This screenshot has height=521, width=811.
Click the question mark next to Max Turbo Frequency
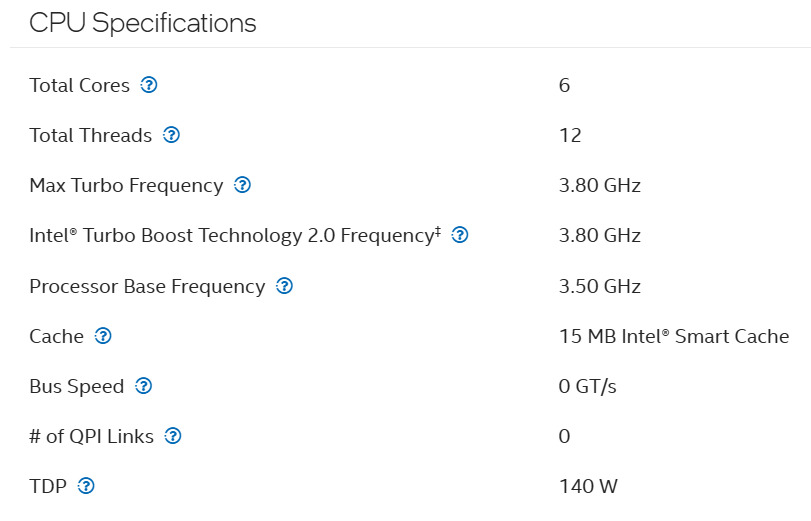pyautogui.click(x=242, y=185)
